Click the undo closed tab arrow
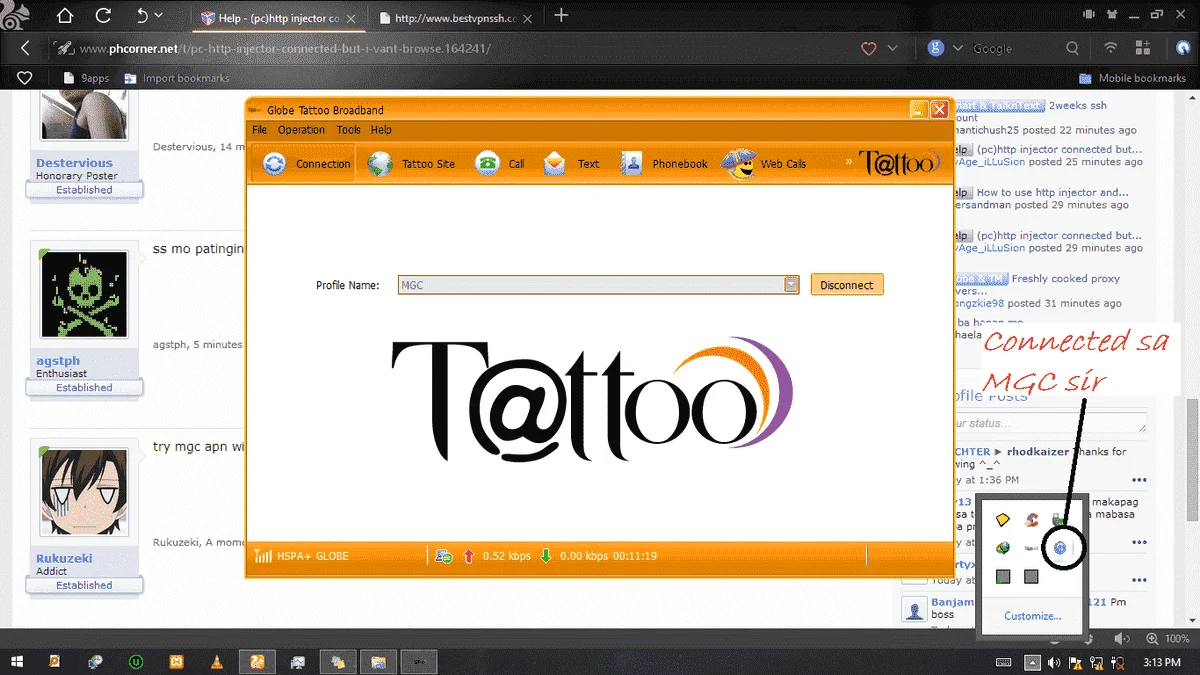Viewport: 1200px width, 675px height. 143,16
